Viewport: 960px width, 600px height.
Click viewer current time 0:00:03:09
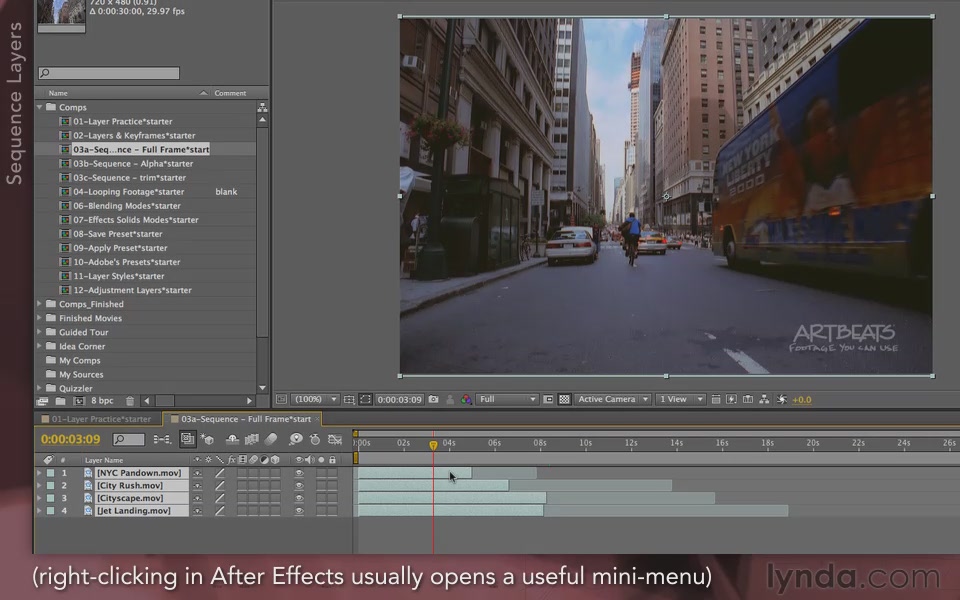399,400
